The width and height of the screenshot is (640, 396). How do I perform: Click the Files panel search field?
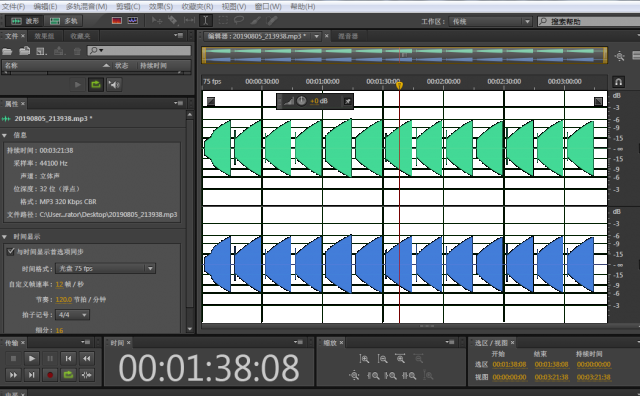[x=139, y=51]
